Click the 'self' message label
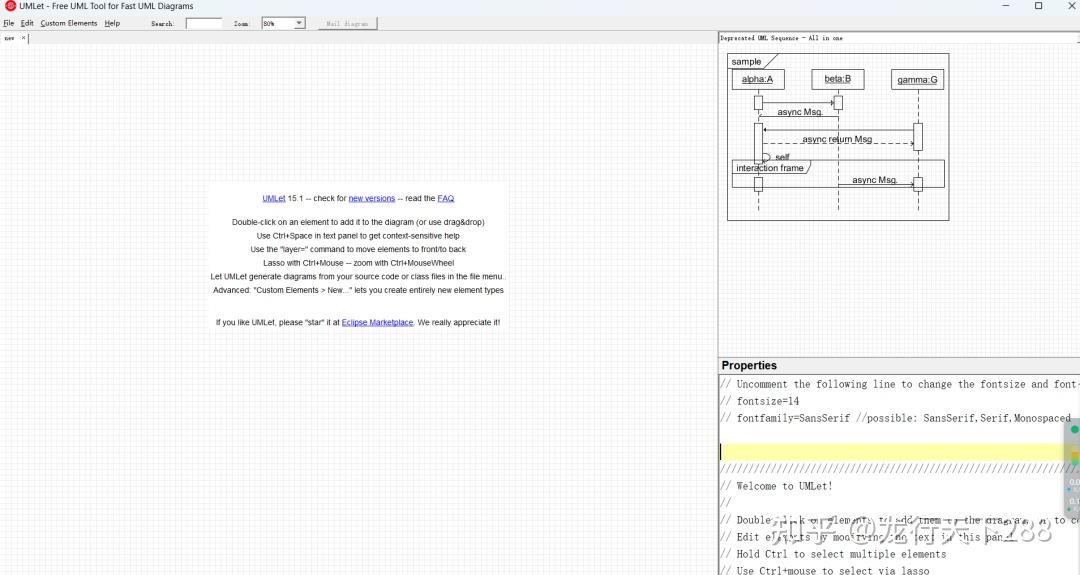The width and height of the screenshot is (1080, 575). tap(782, 157)
